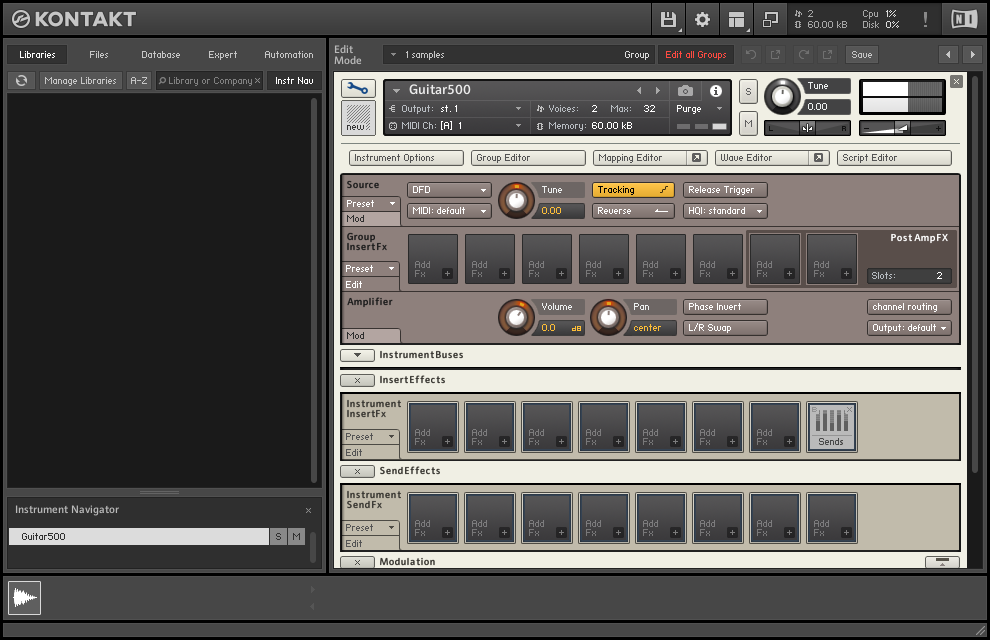Open the Group Editor tab

(x=528, y=158)
